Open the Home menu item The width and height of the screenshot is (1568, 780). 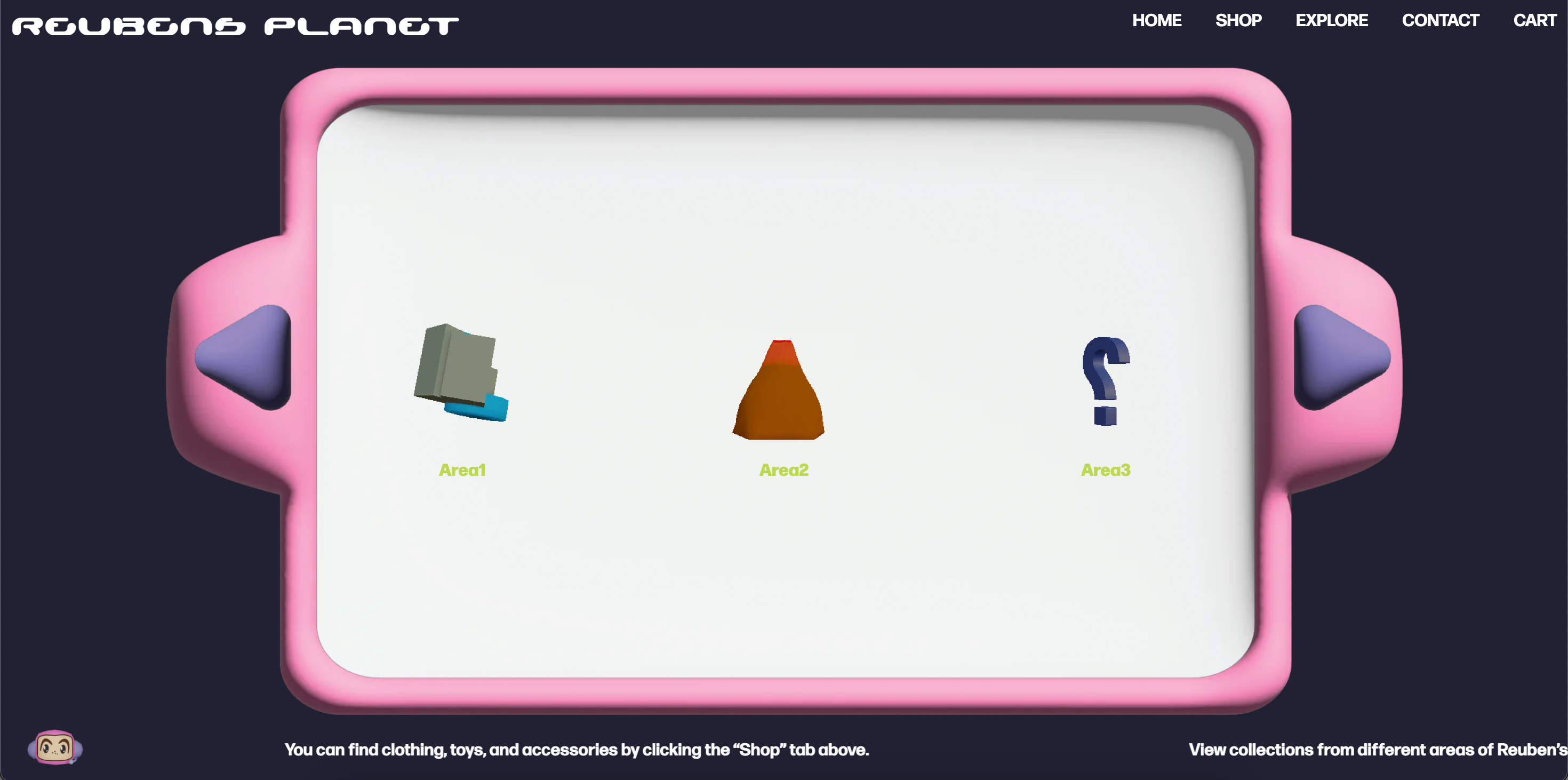(1156, 21)
